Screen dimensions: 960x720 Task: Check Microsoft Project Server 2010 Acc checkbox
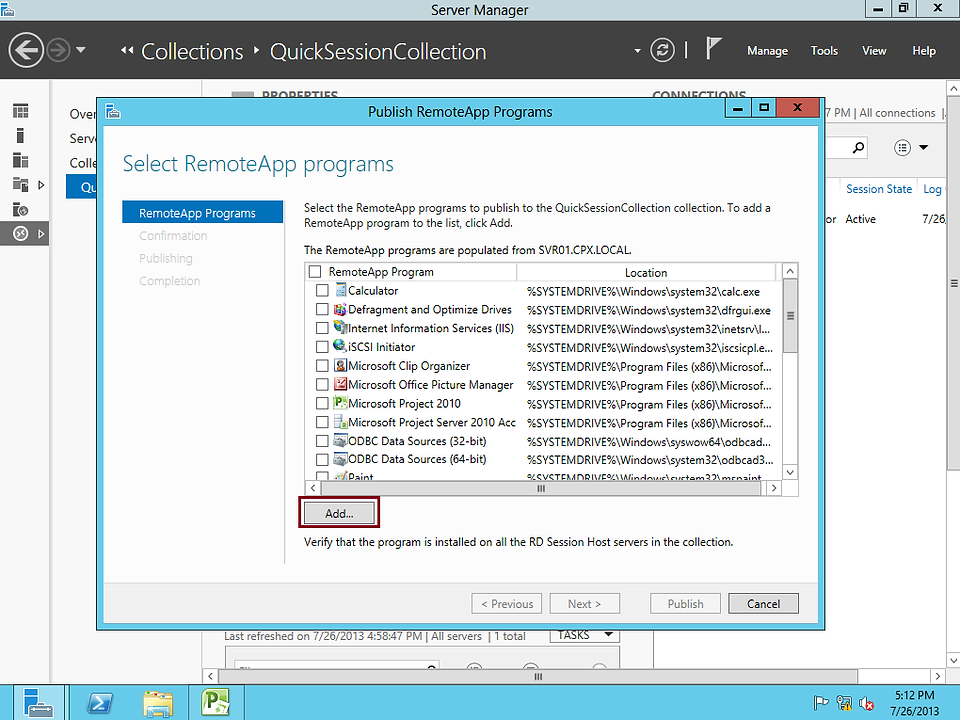(x=322, y=422)
